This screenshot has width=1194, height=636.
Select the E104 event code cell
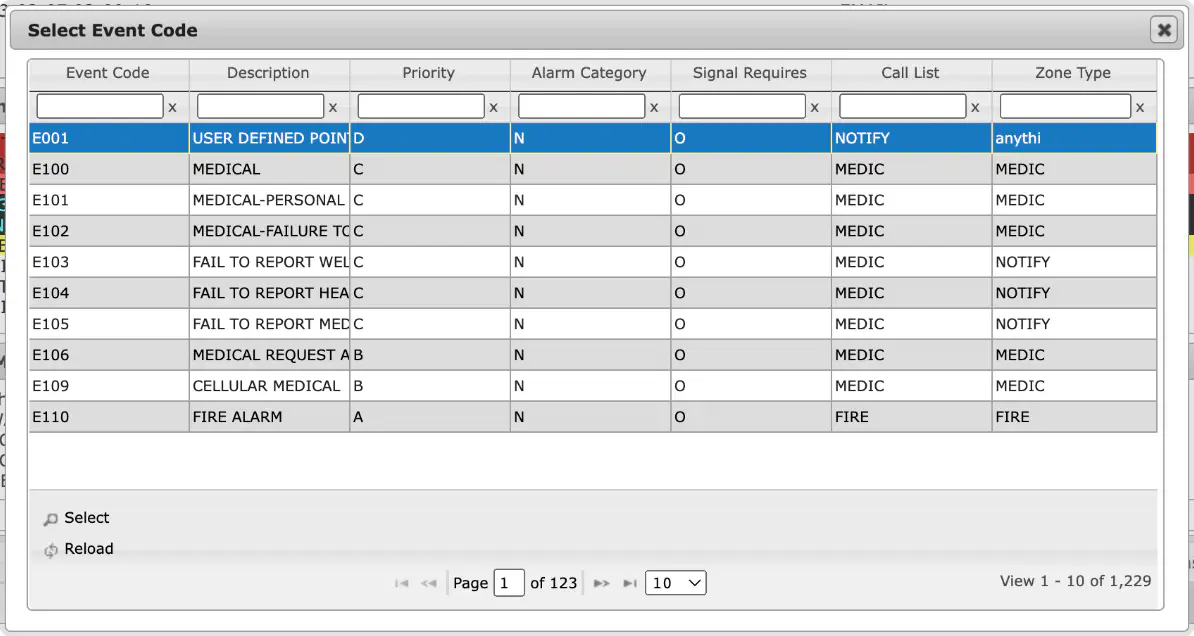coord(109,293)
